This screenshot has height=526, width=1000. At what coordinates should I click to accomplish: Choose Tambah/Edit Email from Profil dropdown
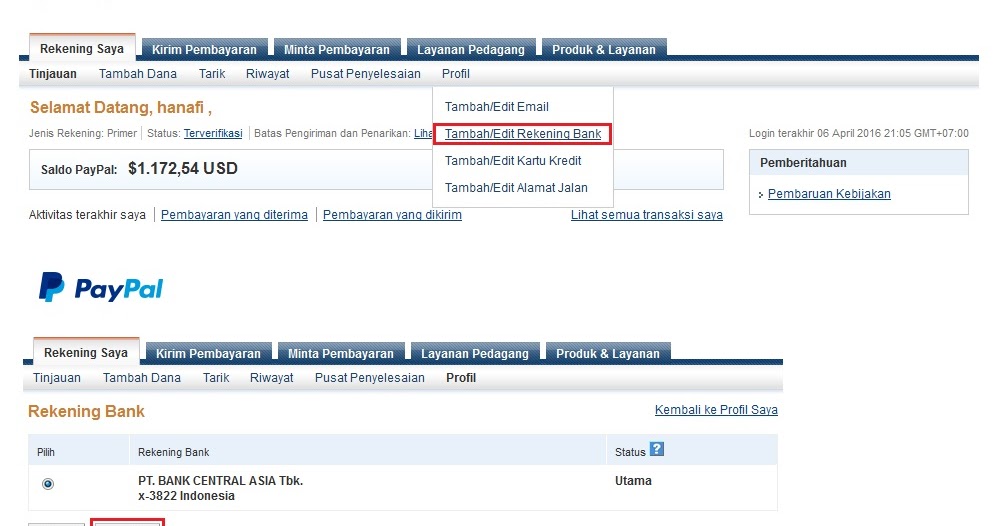click(497, 106)
